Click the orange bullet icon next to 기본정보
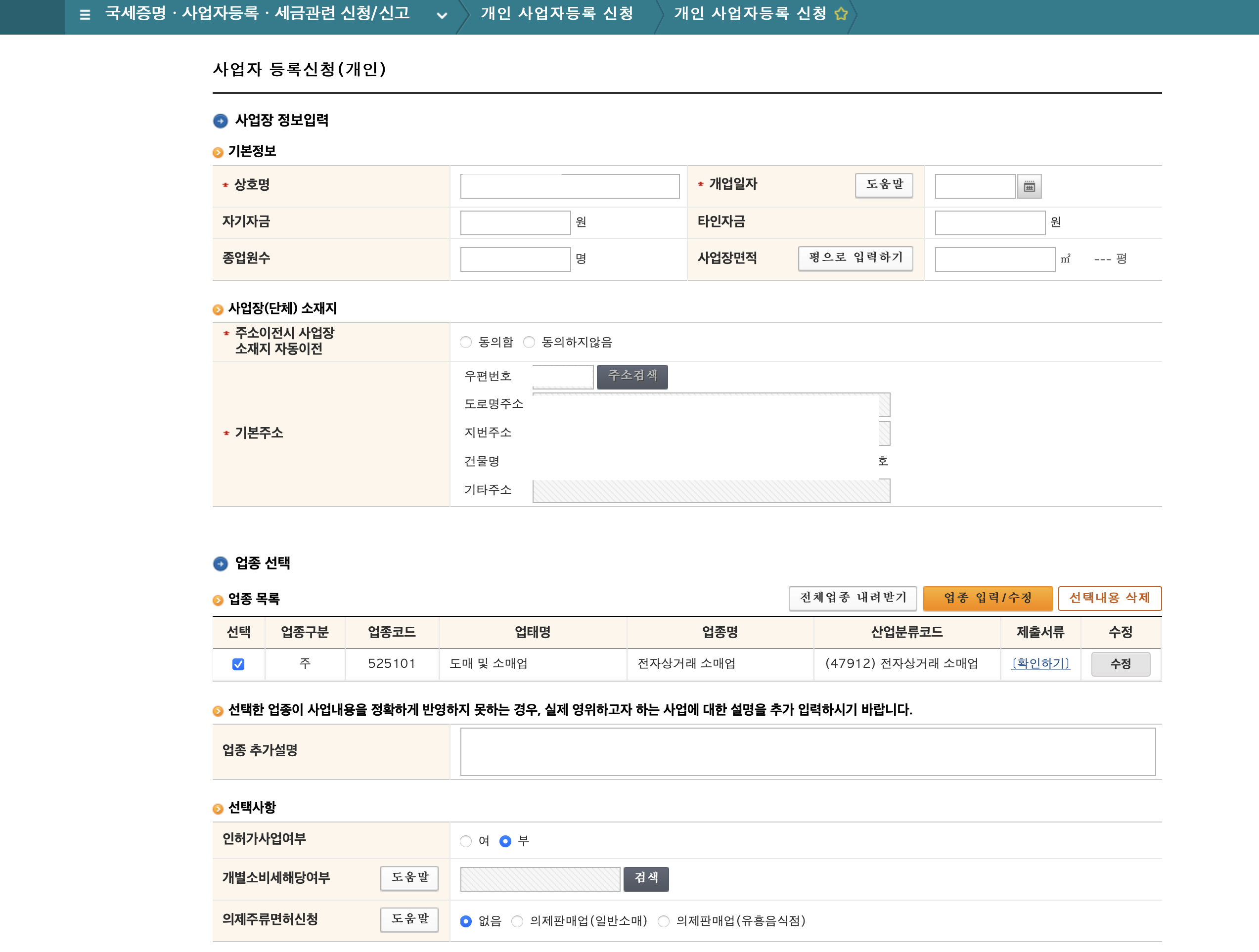Viewport: 1259px width, 952px height. pyautogui.click(x=218, y=153)
